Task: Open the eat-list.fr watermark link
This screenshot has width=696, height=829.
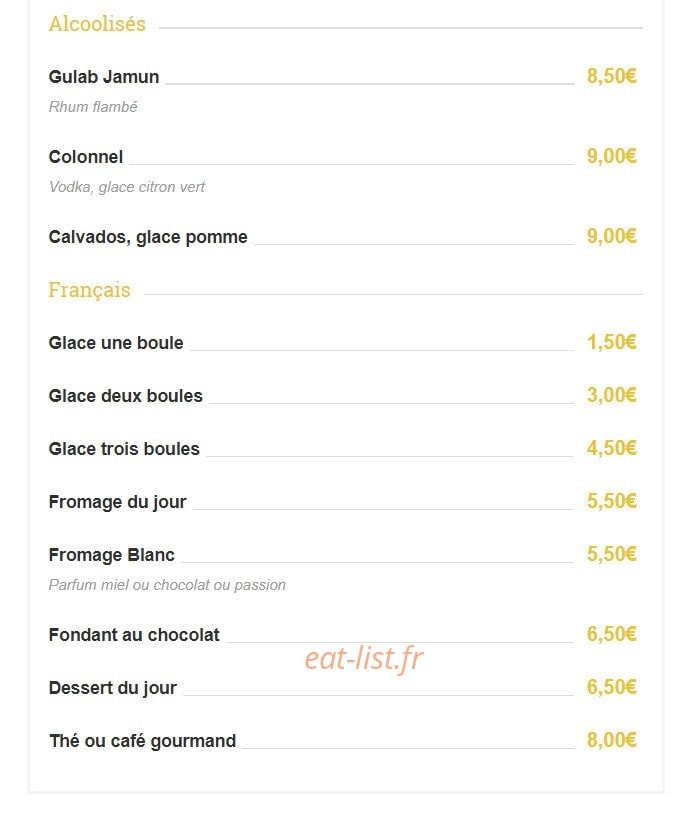Action: point(364,659)
